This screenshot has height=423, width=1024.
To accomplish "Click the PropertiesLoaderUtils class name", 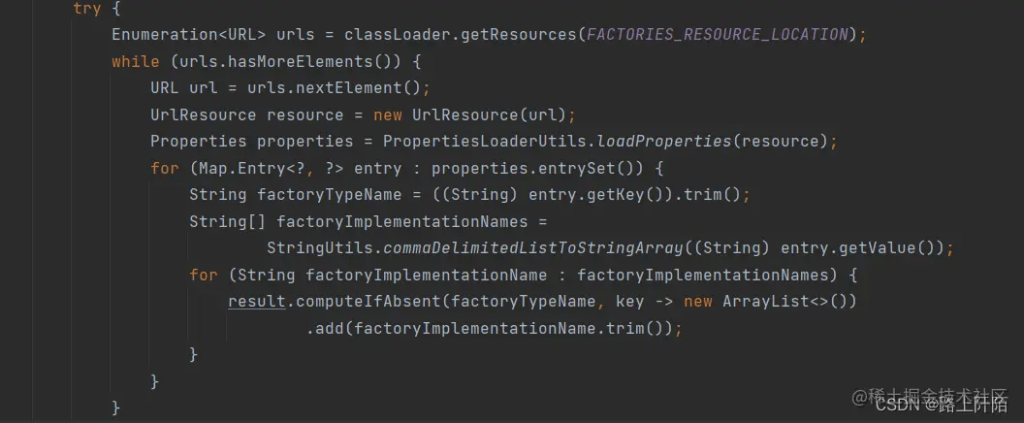I will coord(485,141).
